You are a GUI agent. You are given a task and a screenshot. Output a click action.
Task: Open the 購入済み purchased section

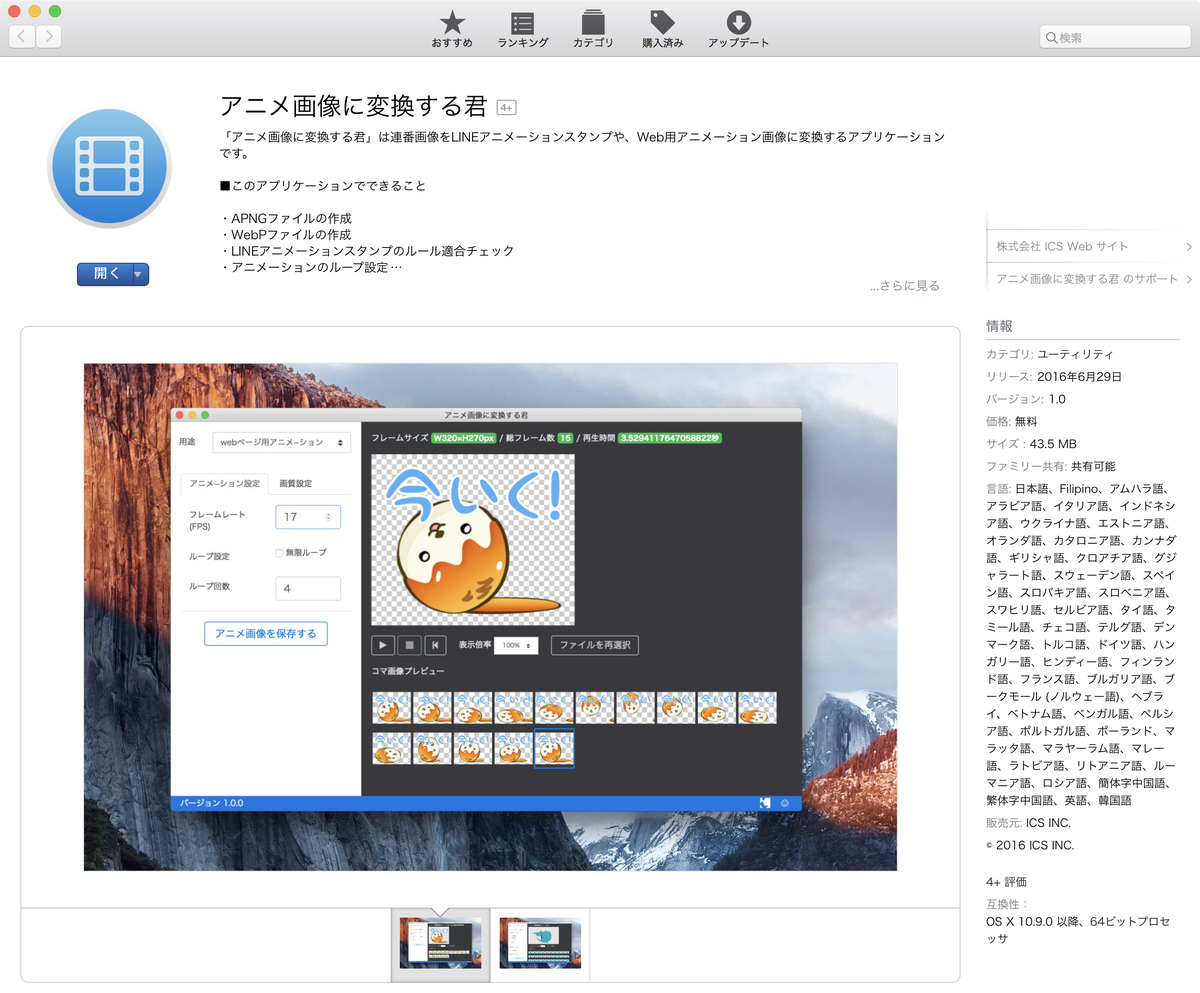click(x=662, y=29)
